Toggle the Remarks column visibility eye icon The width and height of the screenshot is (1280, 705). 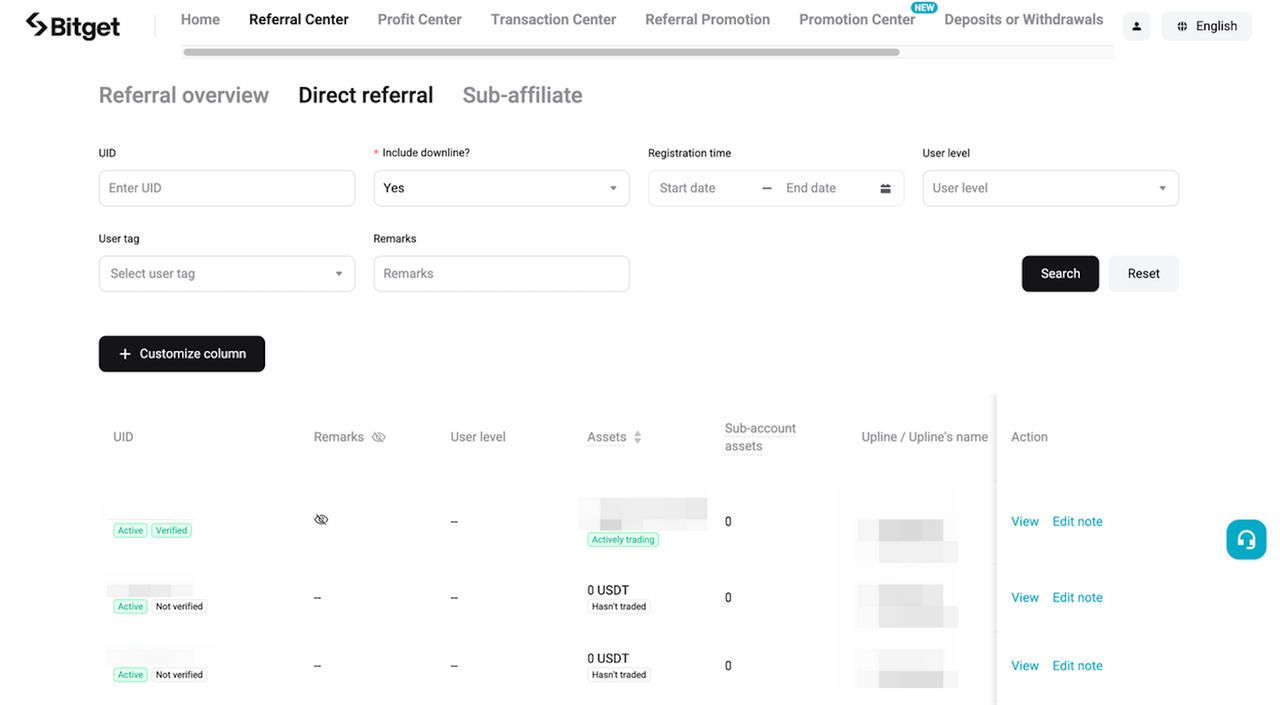(378, 437)
